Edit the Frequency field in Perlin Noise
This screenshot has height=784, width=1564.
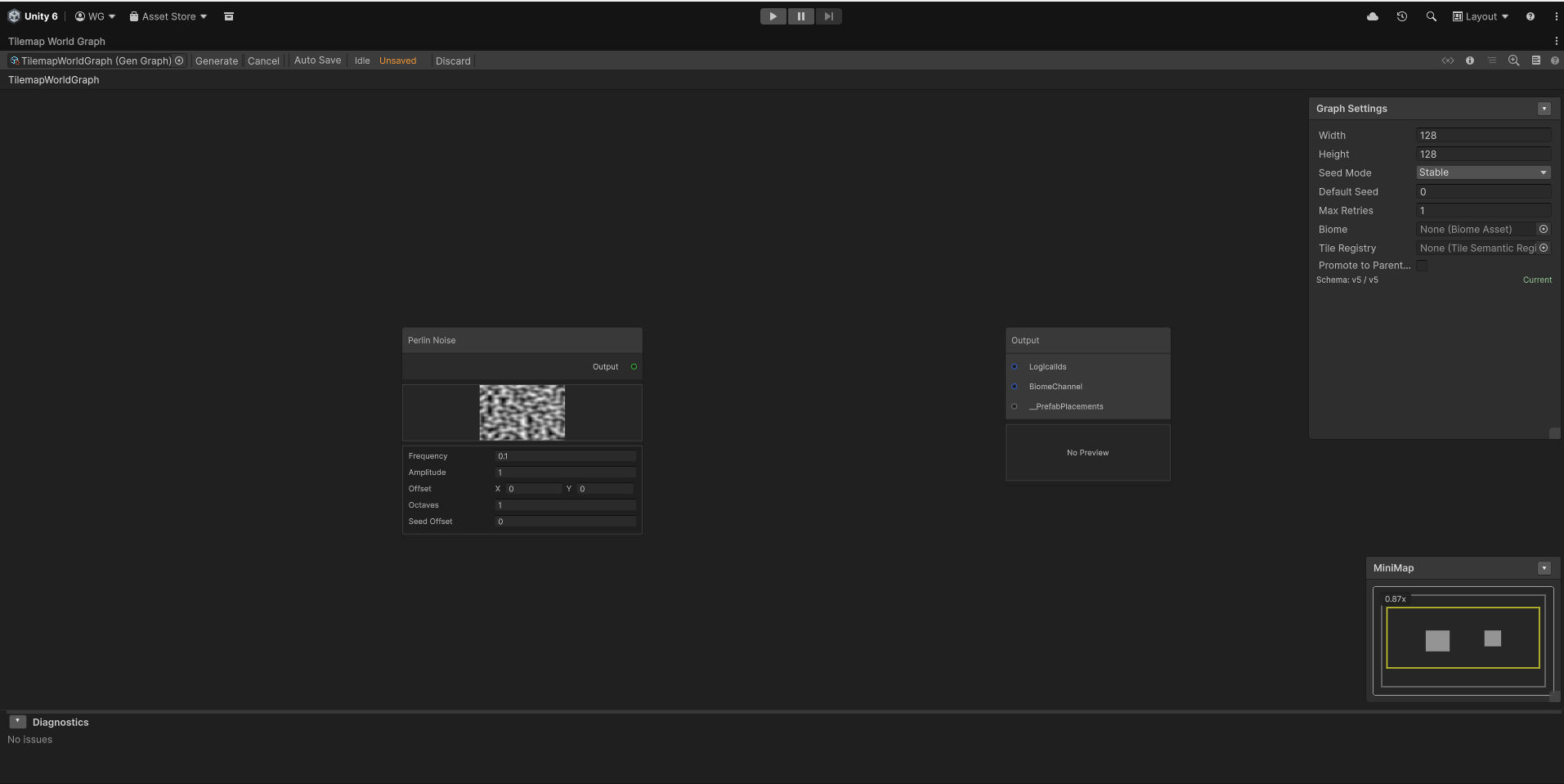pos(566,456)
